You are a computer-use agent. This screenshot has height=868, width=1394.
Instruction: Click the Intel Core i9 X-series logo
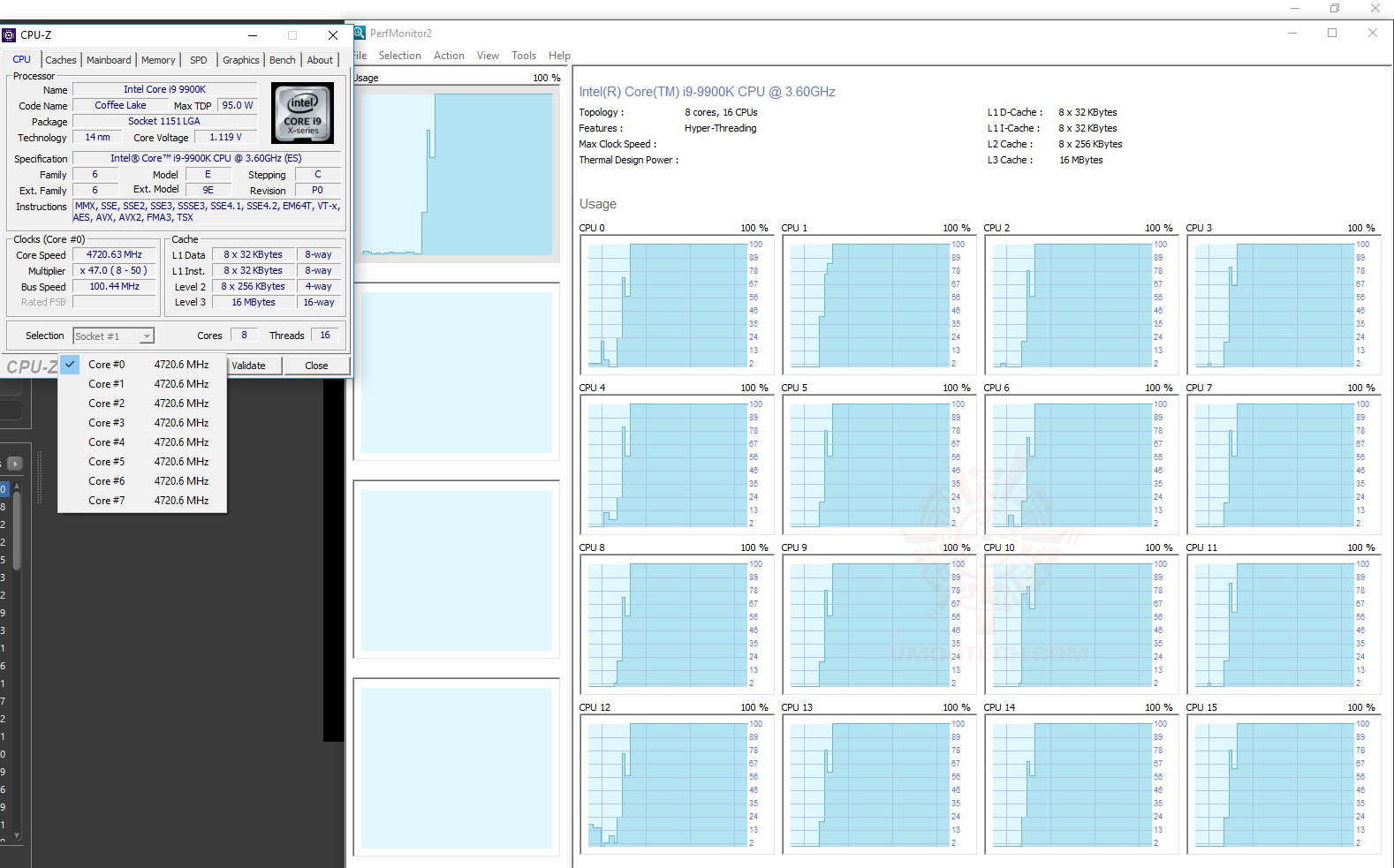click(x=302, y=113)
